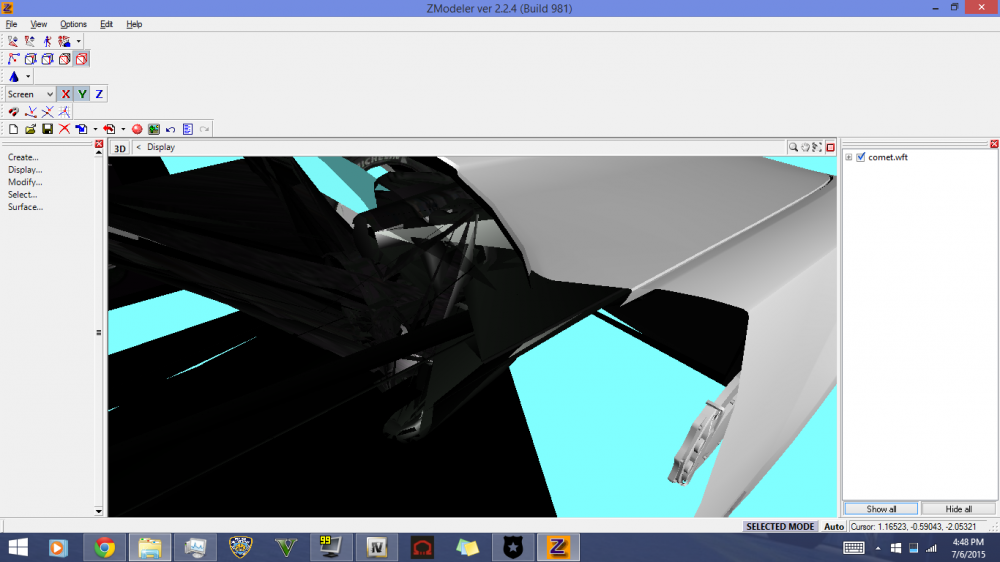Viewport: 1000px width, 562px height.
Task: Open the Screen axis combo box
Action: (30, 94)
